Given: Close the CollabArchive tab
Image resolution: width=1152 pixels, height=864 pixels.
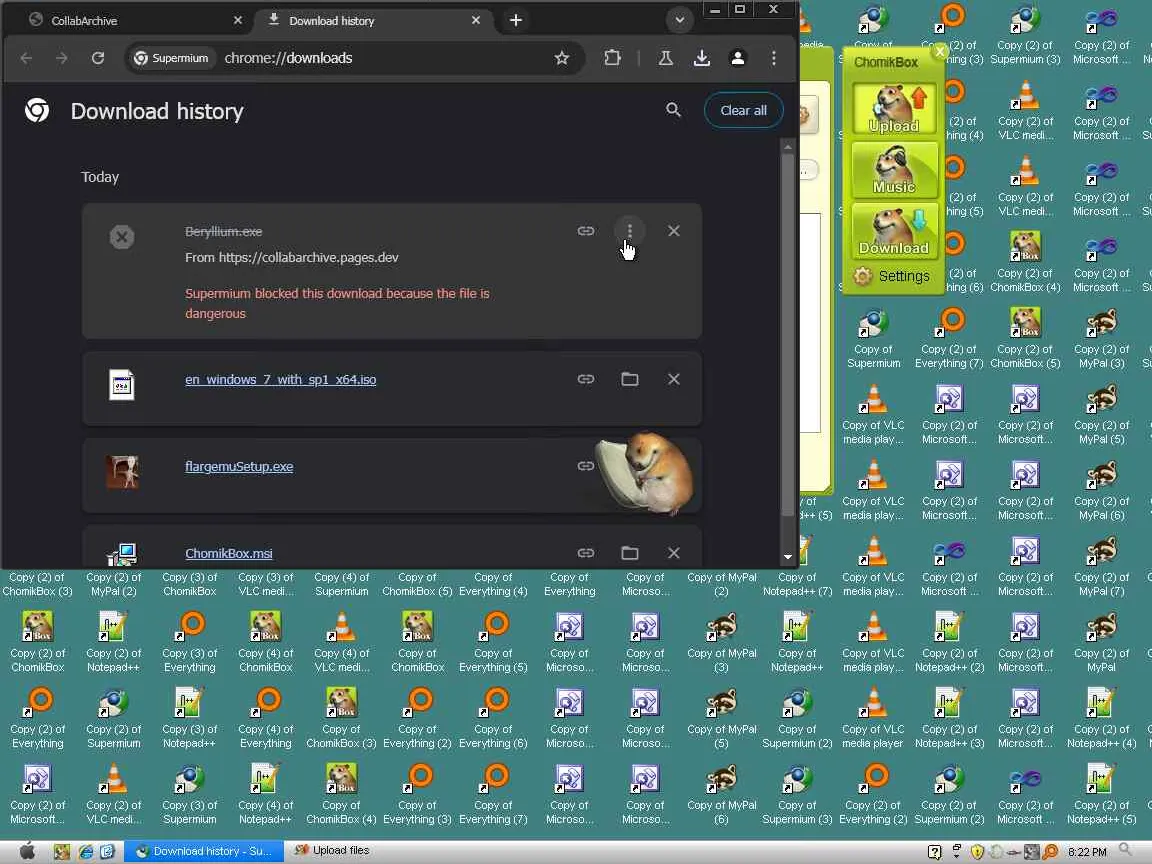Looking at the screenshot, I should pyautogui.click(x=237, y=21).
